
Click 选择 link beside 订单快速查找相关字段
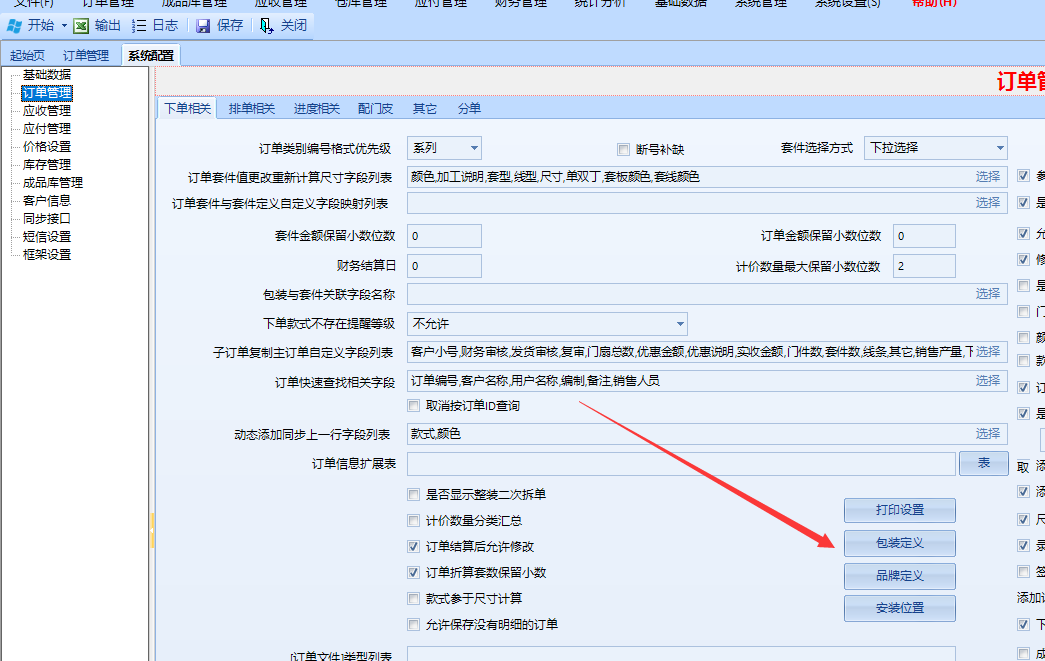click(987, 380)
